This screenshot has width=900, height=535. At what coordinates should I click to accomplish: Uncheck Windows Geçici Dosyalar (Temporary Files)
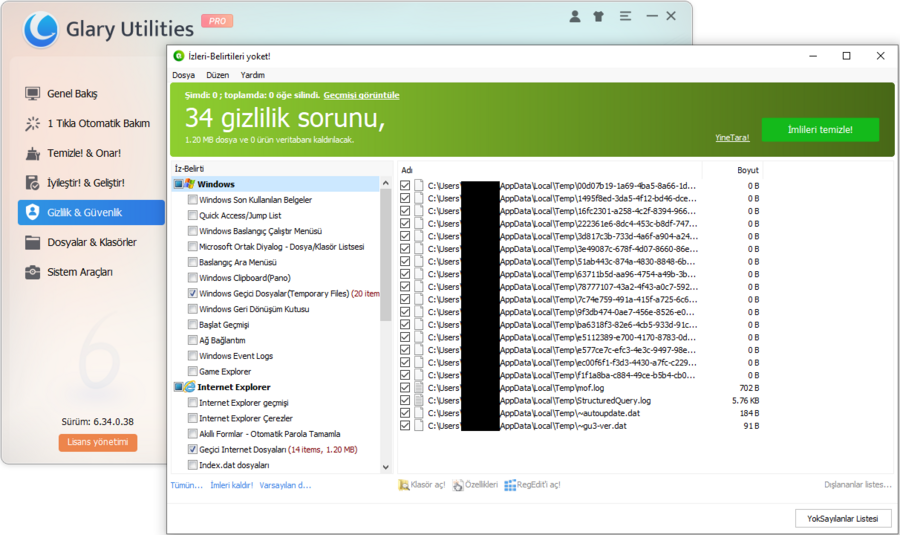tap(193, 293)
